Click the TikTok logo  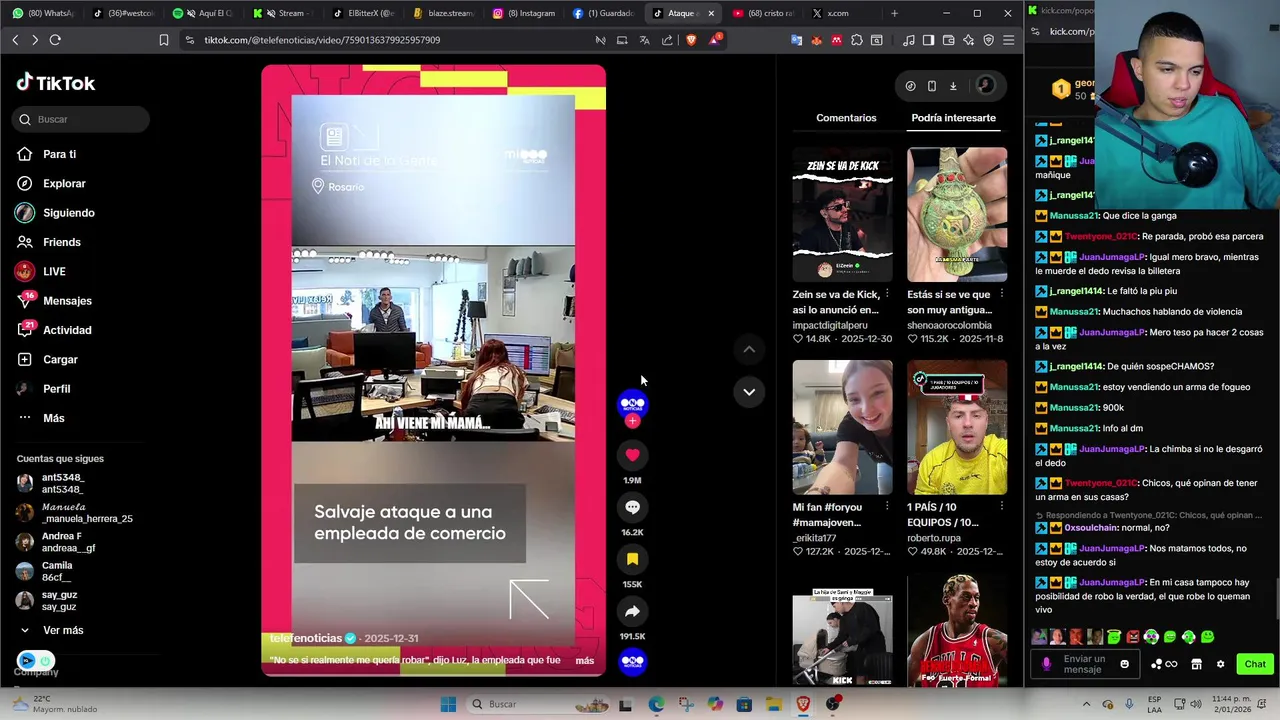coord(56,83)
